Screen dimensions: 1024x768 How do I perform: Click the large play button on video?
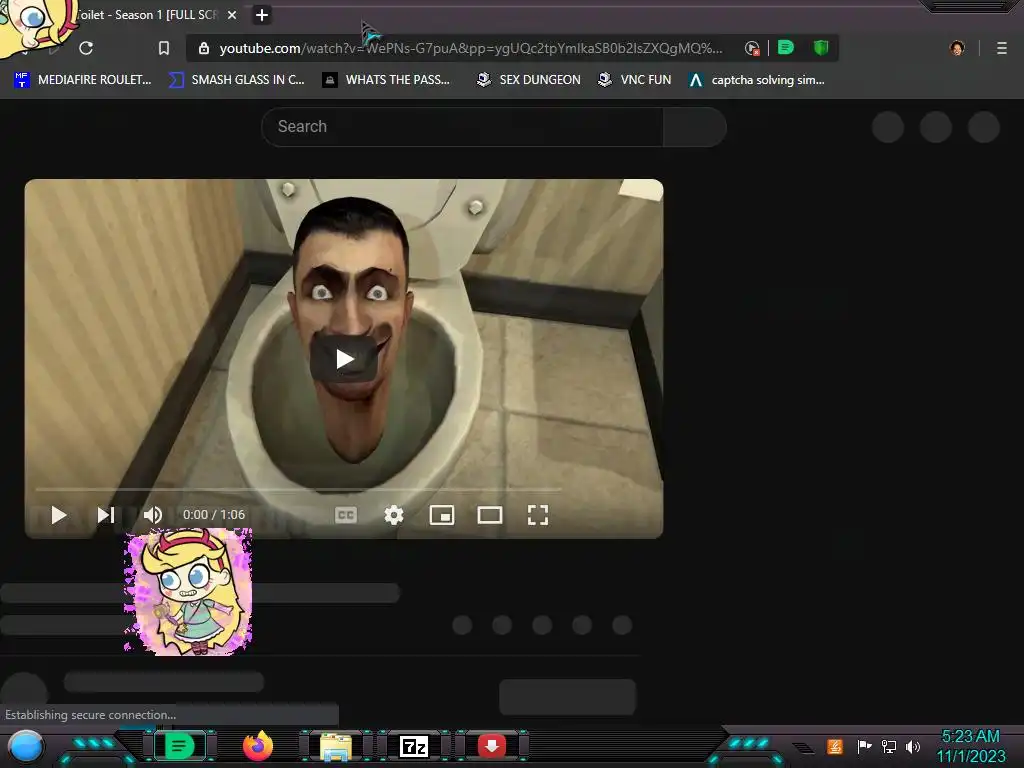pyautogui.click(x=344, y=359)
